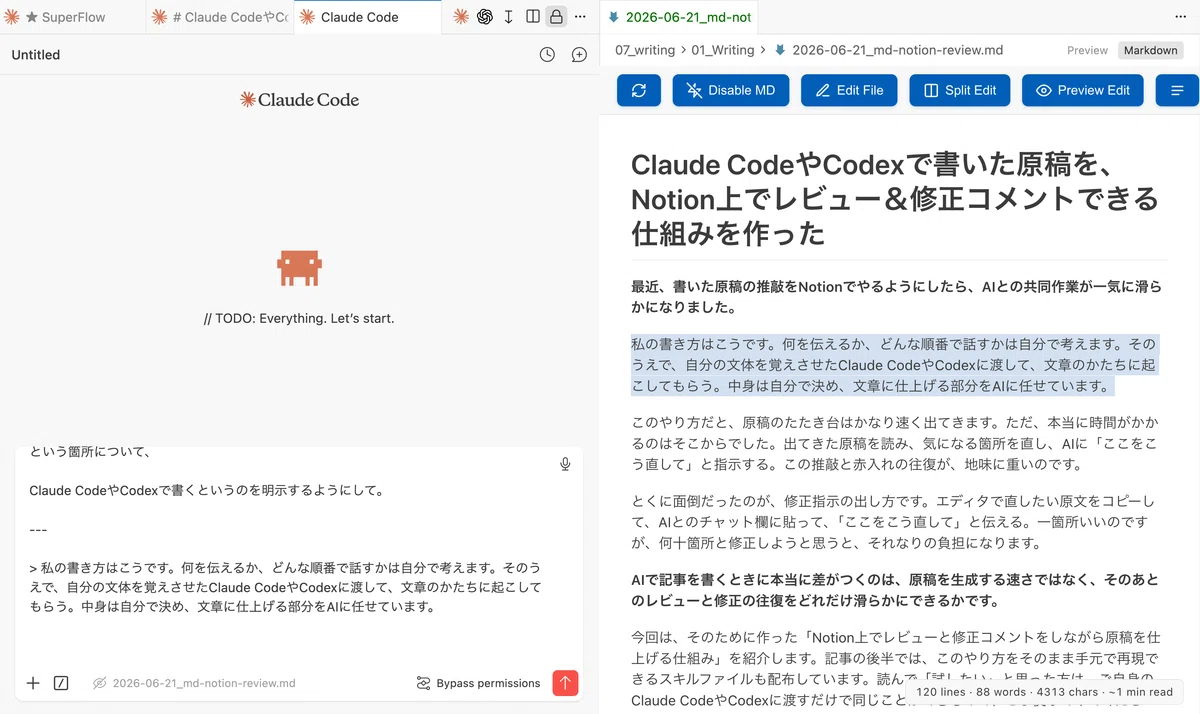Open the blue hamburger menu button

click(1177, 90)
